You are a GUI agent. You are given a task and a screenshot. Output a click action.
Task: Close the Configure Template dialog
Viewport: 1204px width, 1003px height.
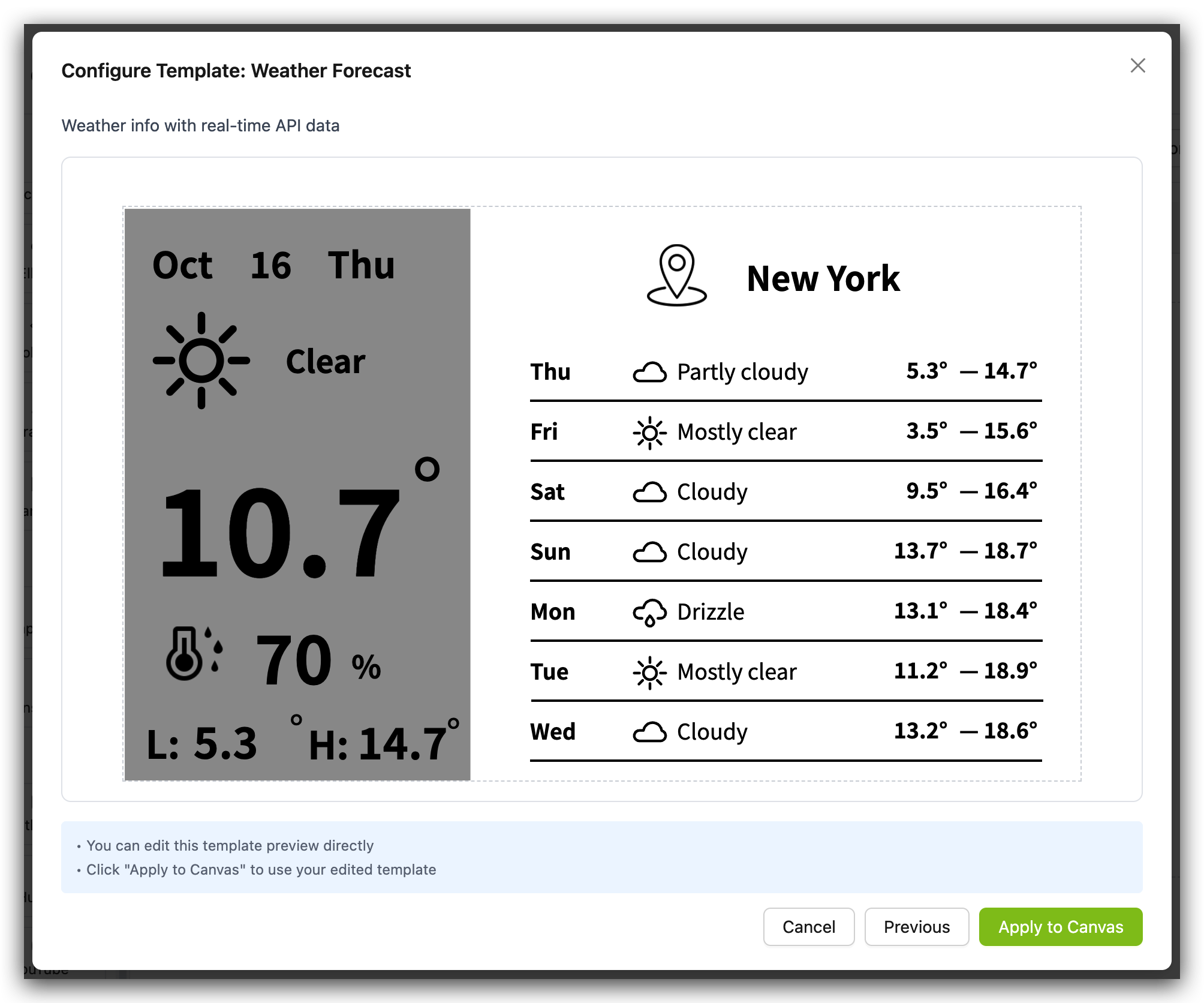(1137, 65)
